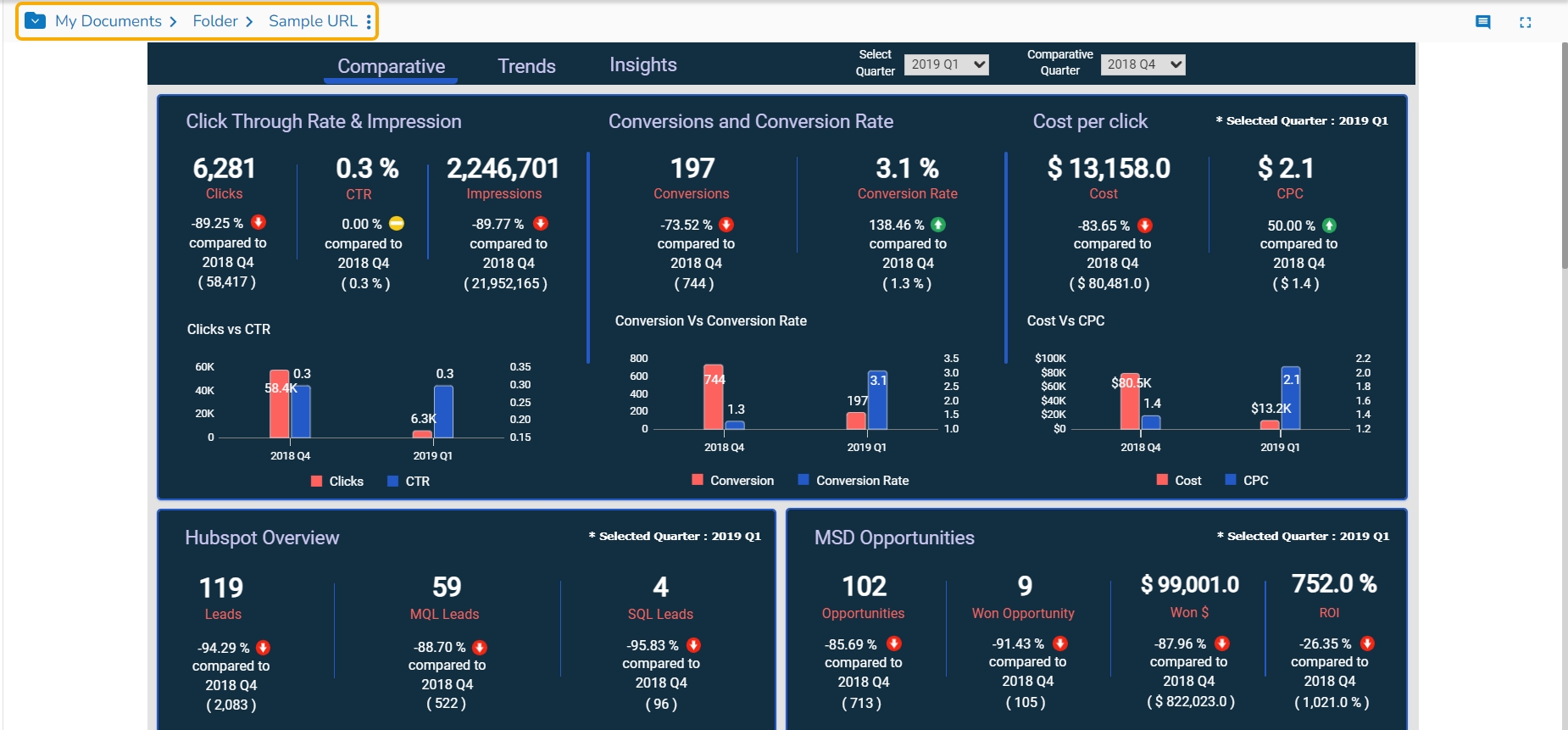Image resolution: width=1568 pixels, height=730 pixels.
Task: Toggle the Clicks legend item in chart
Action: [338, 482]
